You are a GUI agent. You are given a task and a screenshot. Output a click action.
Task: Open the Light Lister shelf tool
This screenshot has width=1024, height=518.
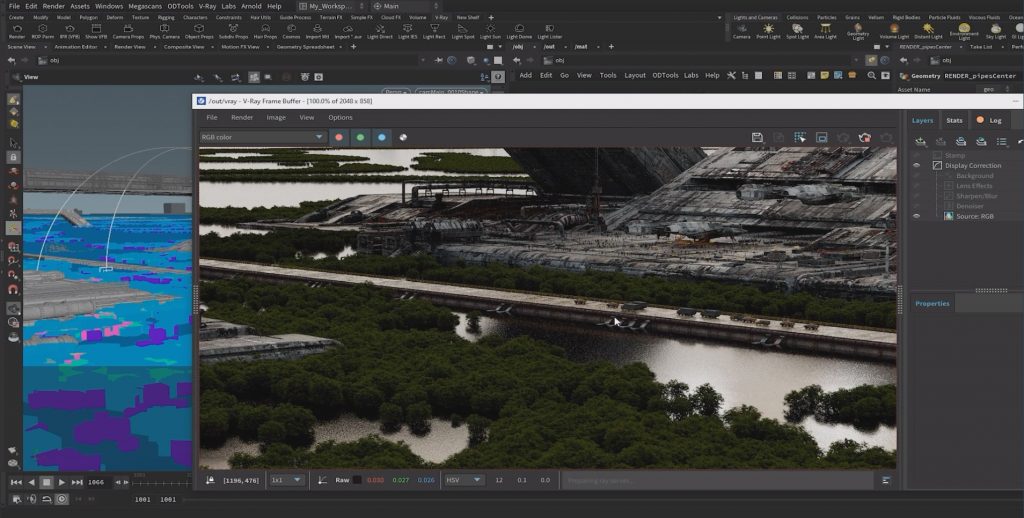(549, 29)
